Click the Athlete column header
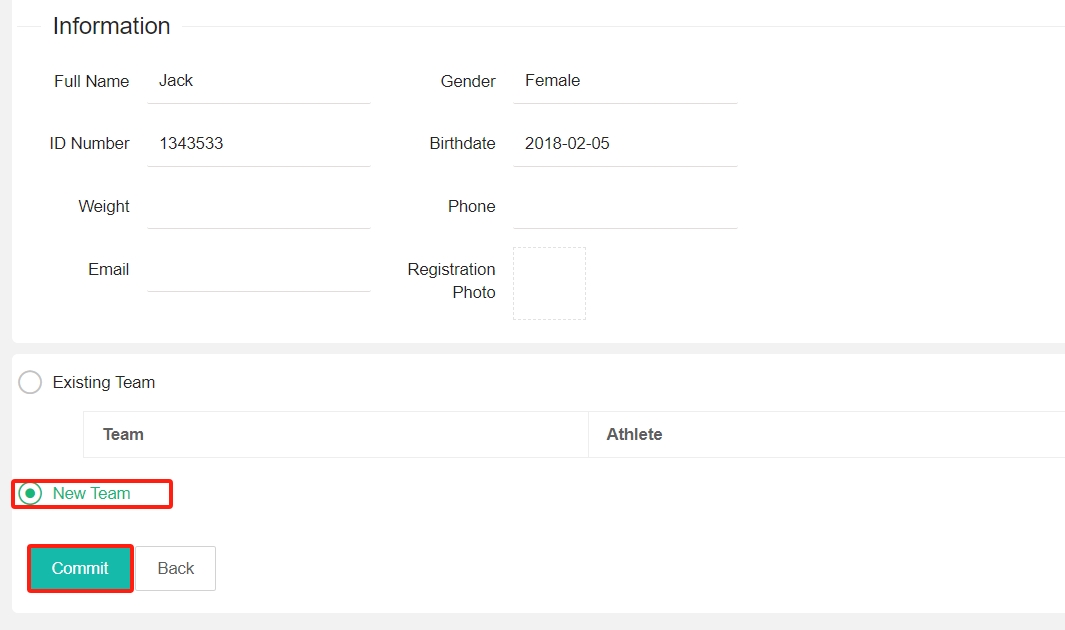 (634, 434)
